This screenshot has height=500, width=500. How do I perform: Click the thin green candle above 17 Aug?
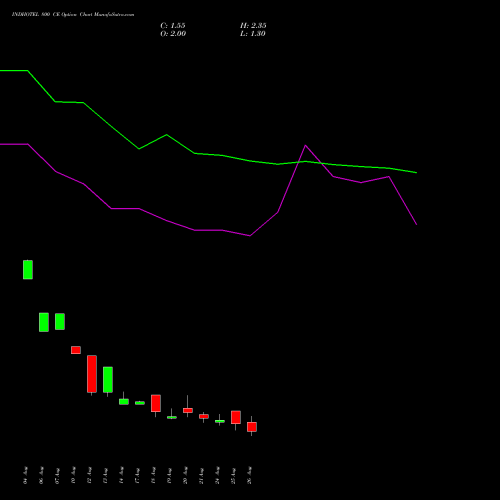[140, 403]
